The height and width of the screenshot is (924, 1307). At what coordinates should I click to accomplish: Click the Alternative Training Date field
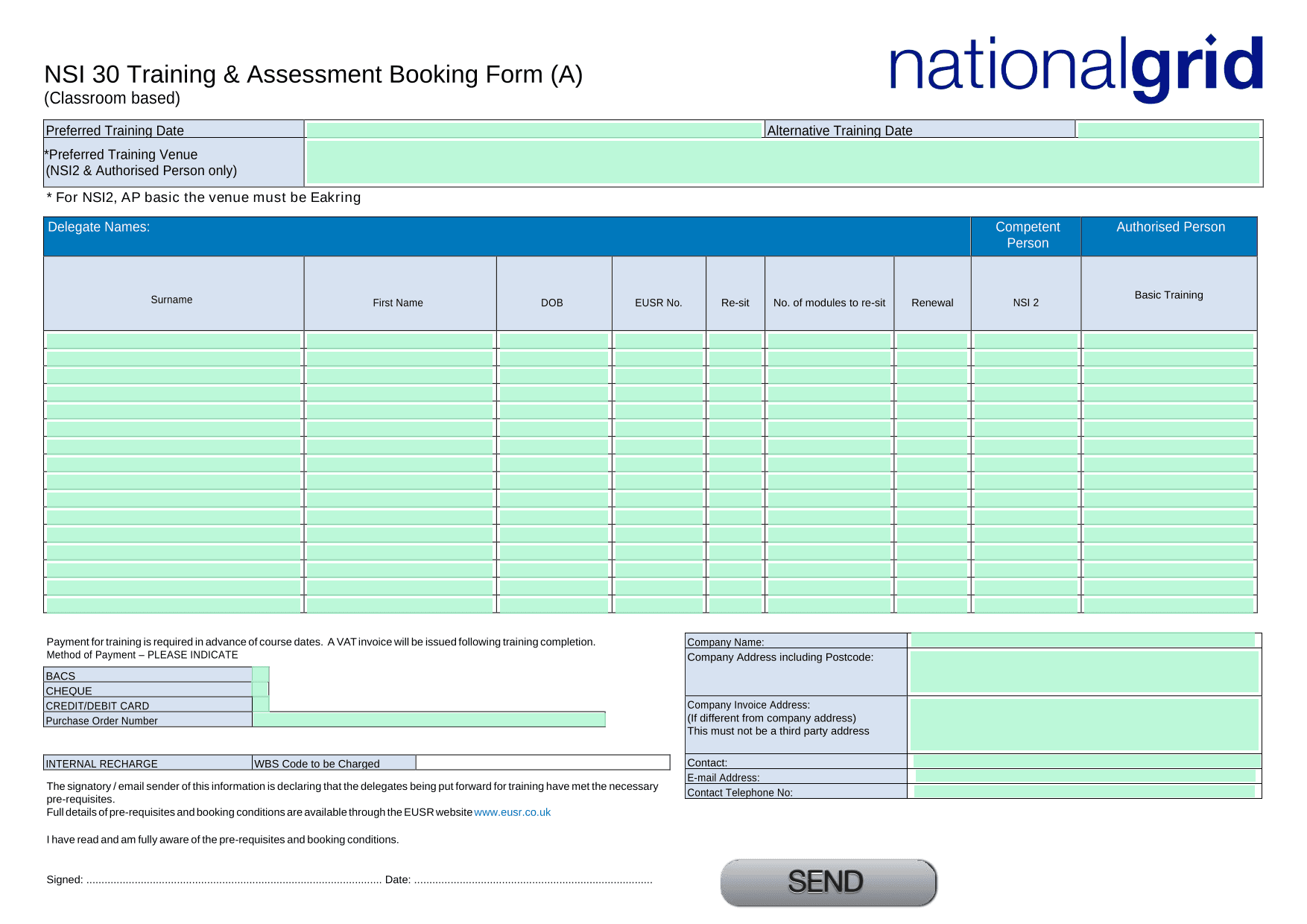pyautogui.click(x=1168, y=130)
